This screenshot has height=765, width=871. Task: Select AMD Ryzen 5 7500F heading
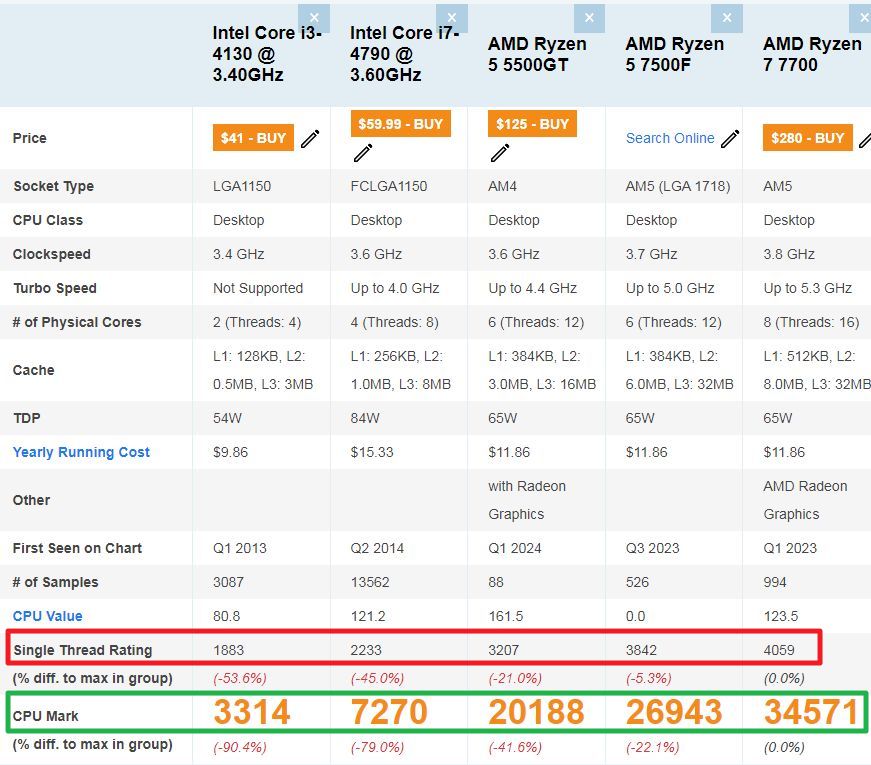(674, 54)
